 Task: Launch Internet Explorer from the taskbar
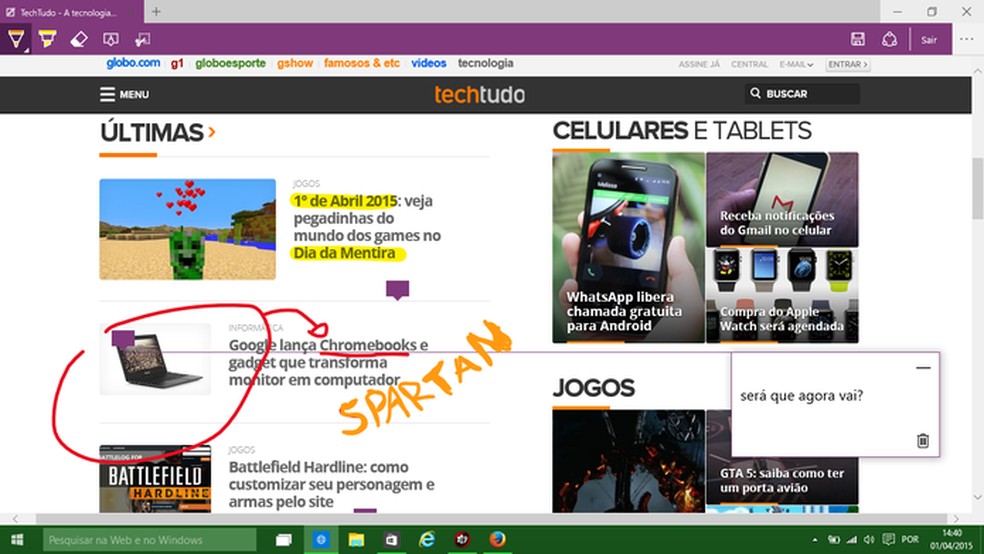point(427,540)
